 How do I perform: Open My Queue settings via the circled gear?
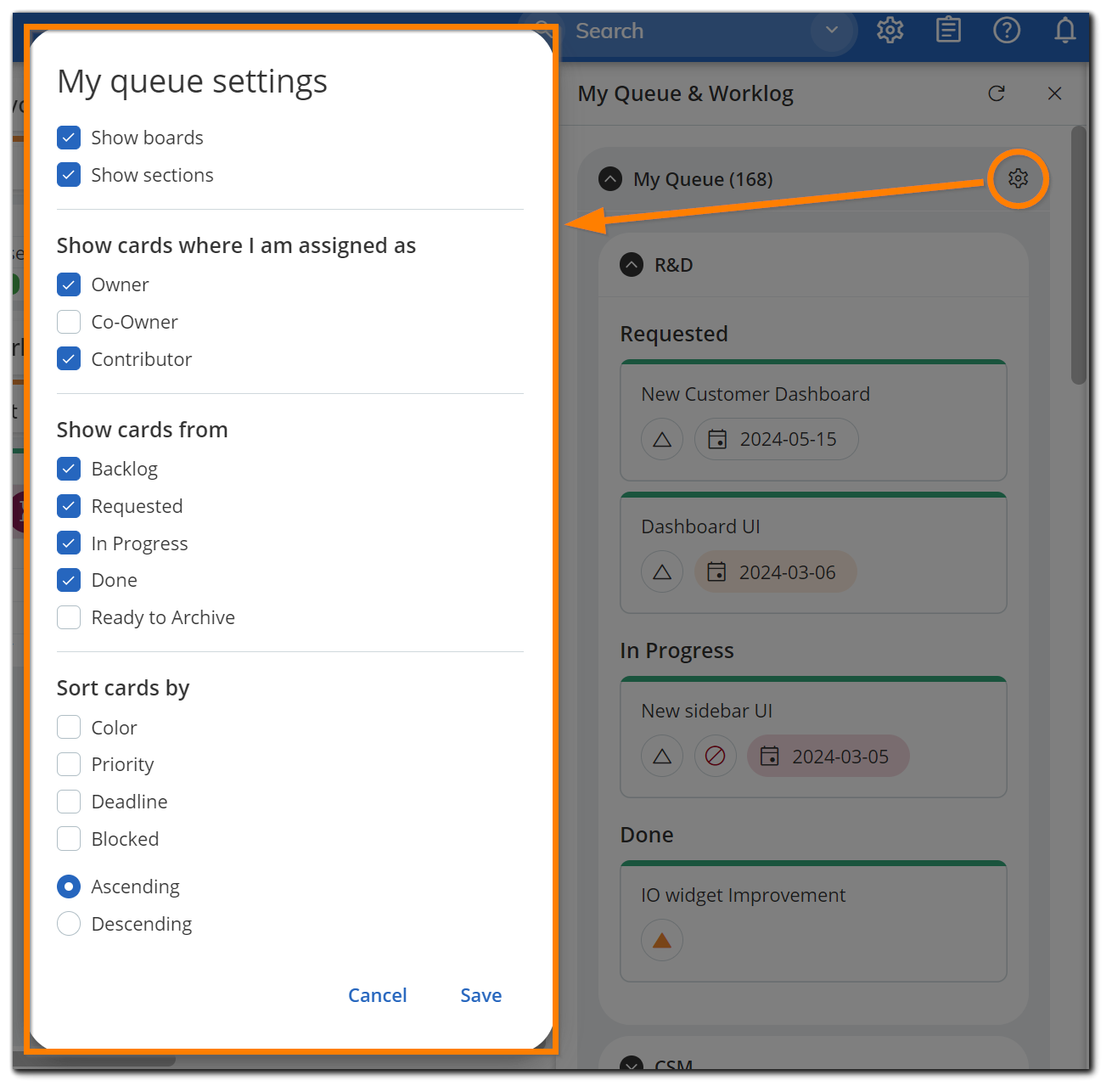[1017, 178]
